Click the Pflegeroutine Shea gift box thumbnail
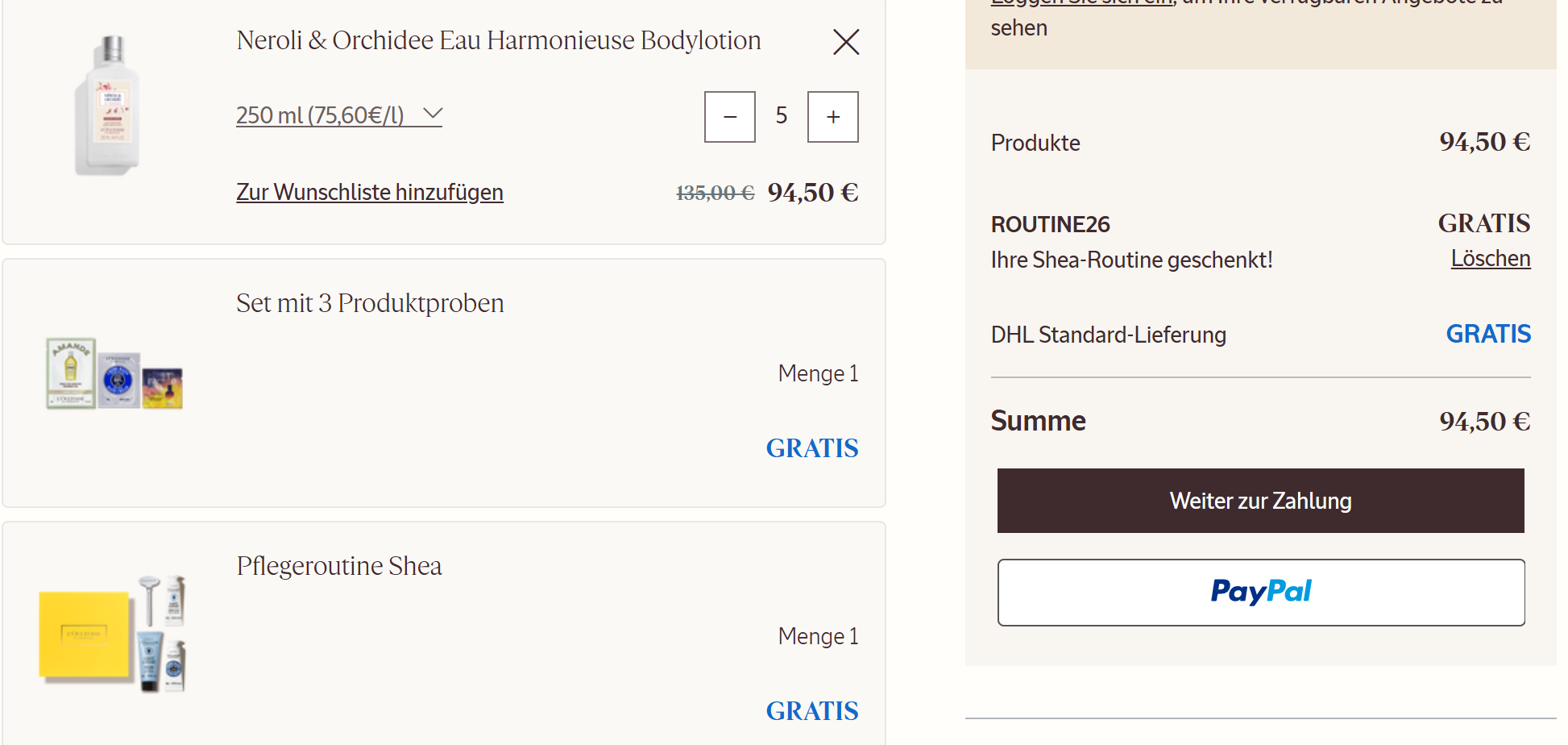Screen dimensions: 1568x745 [113, 634]
